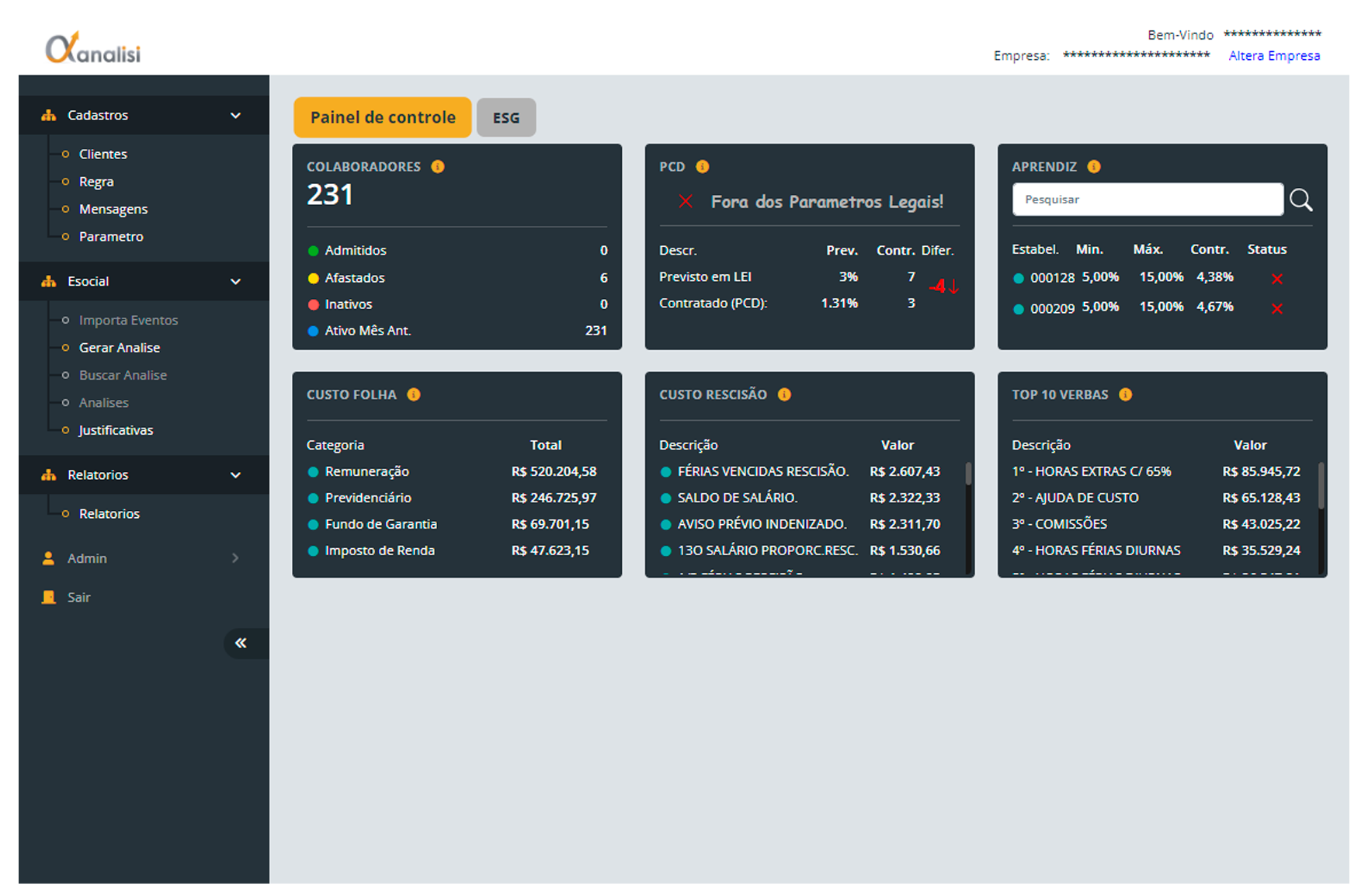Click the info icon next to CUSTO RESCISÃO

point(784,394)
